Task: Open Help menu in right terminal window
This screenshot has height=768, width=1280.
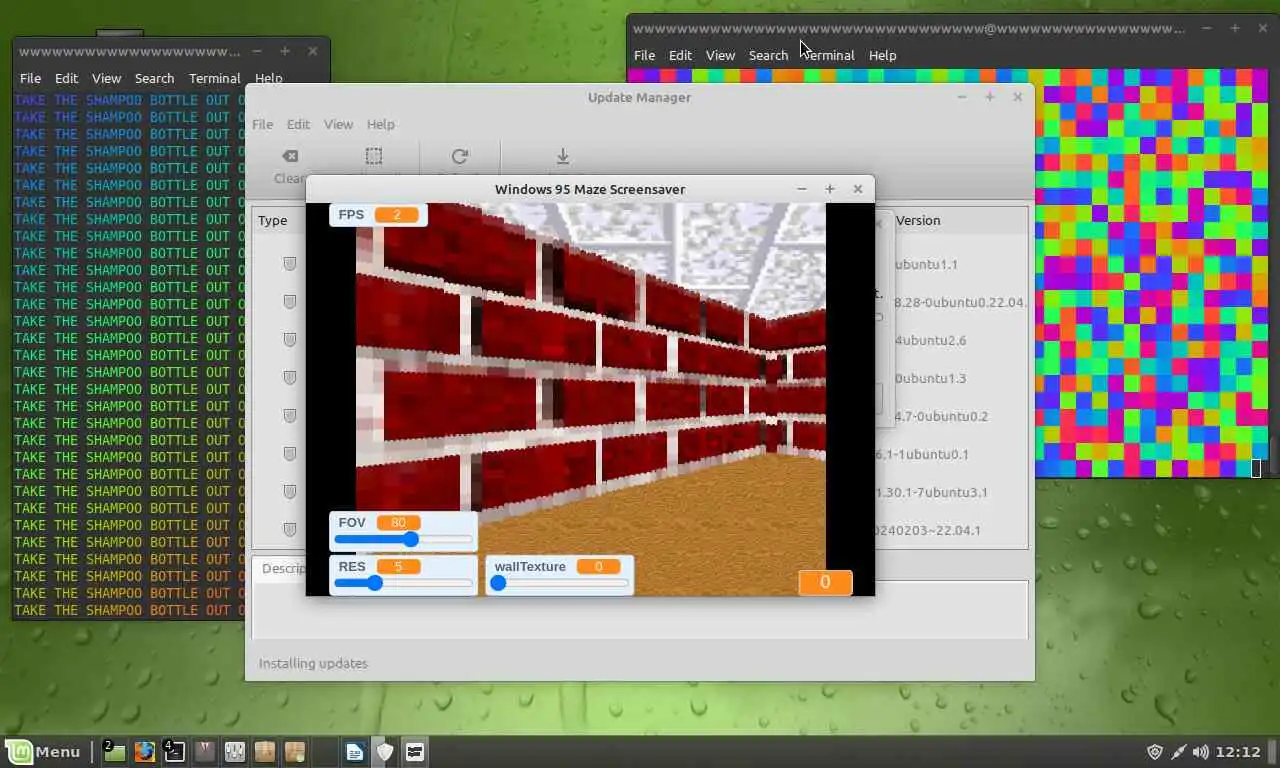Action: (x=882, y=55)
